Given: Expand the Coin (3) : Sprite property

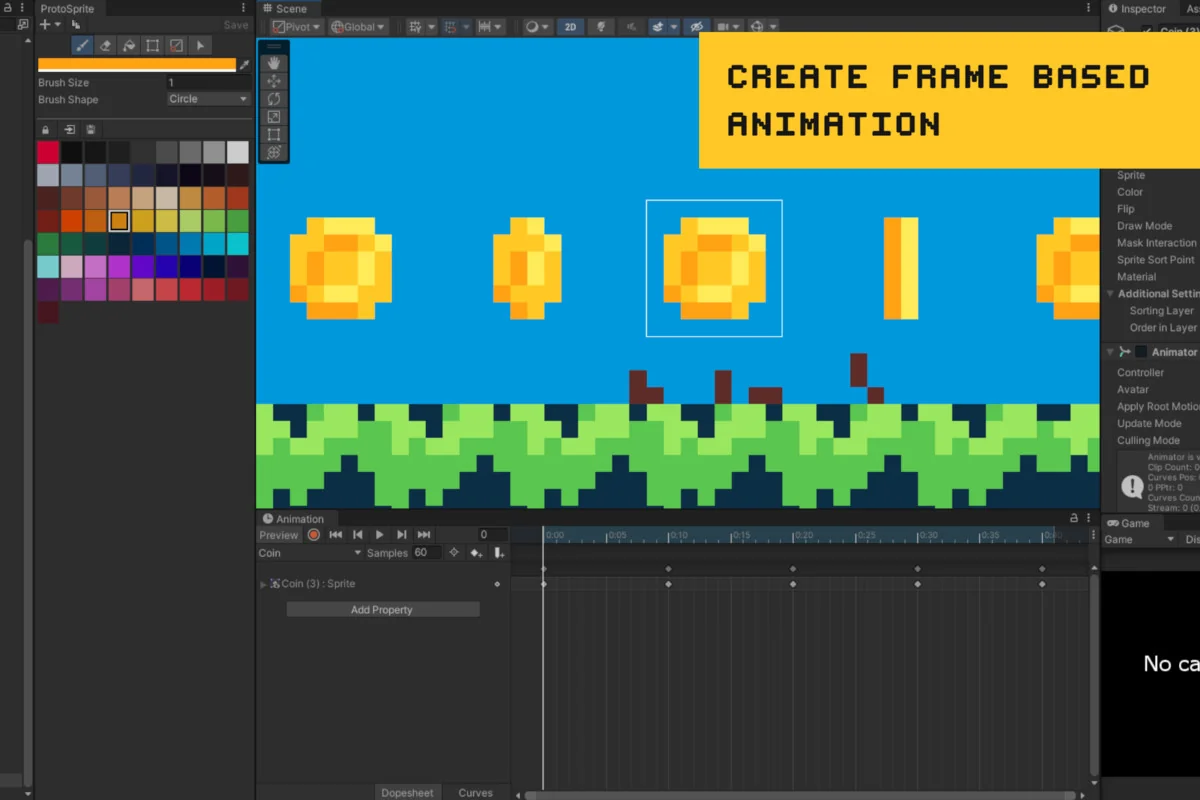Looking at the screenshot, I should click(x=263, y=584).
